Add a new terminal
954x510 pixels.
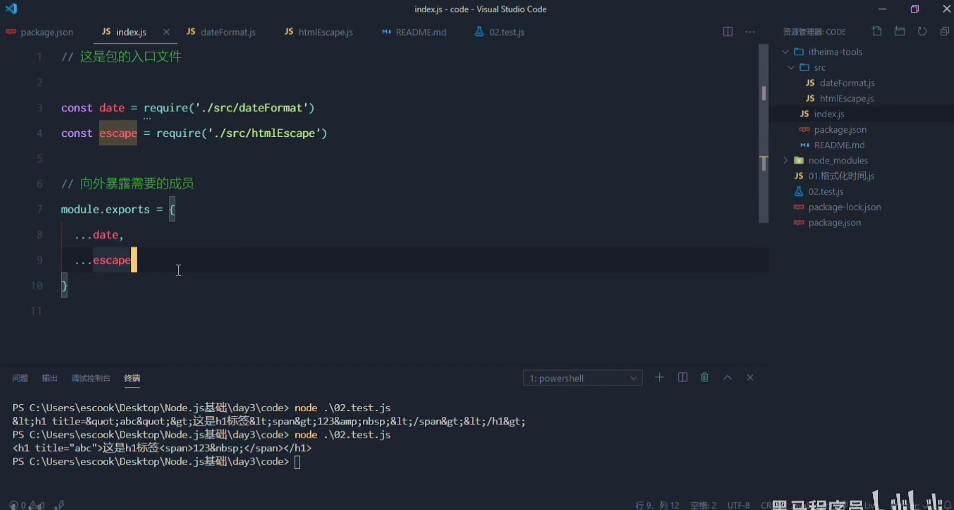pos(659,378)
